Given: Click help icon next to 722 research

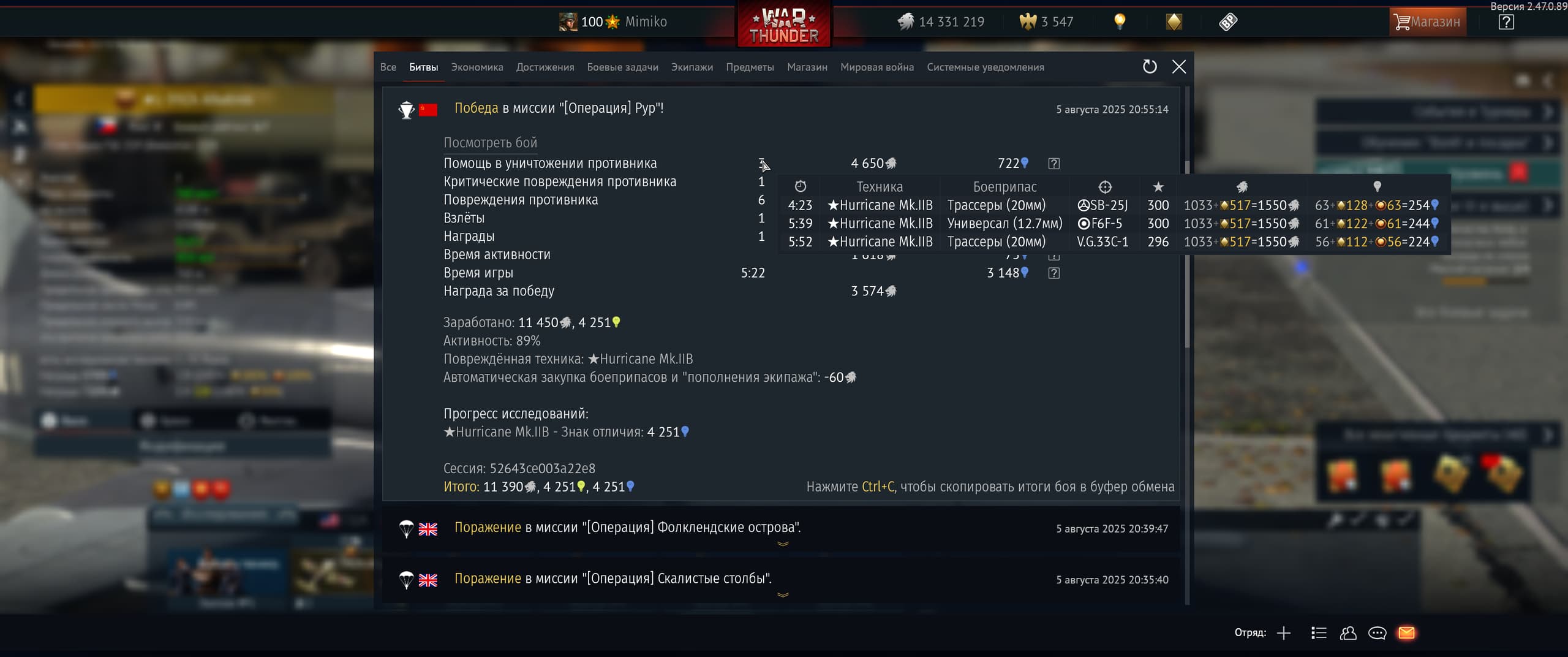Looking at the screenshot, I should [1053, 164].
